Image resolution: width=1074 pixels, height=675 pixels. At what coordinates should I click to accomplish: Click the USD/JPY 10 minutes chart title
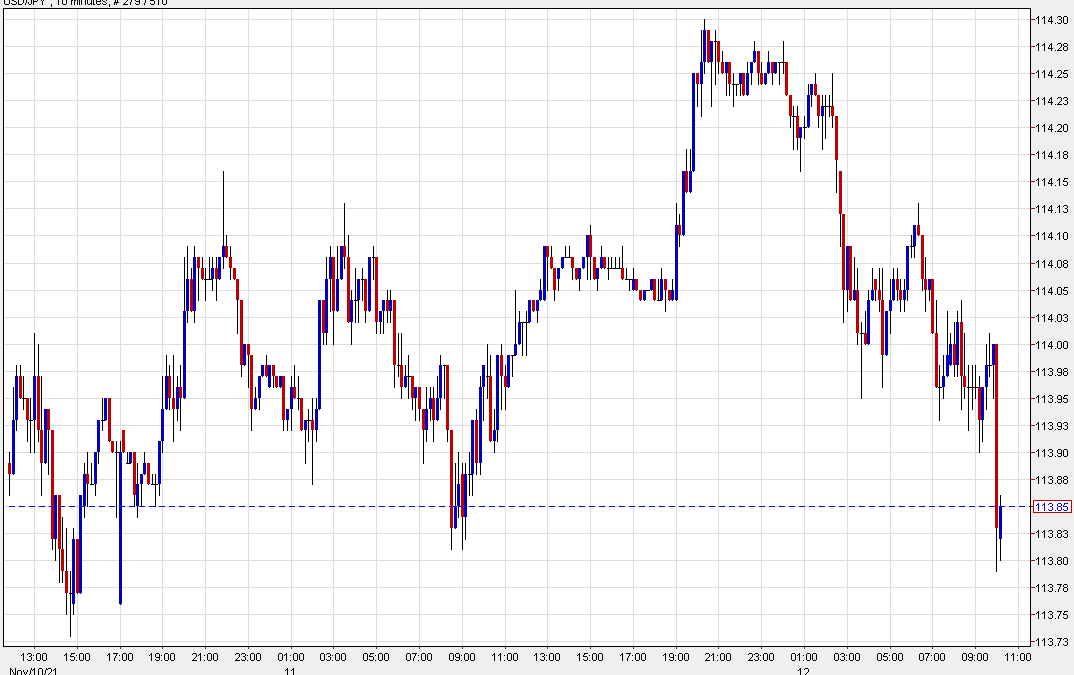pyautogui.click(x=86, y=3)
